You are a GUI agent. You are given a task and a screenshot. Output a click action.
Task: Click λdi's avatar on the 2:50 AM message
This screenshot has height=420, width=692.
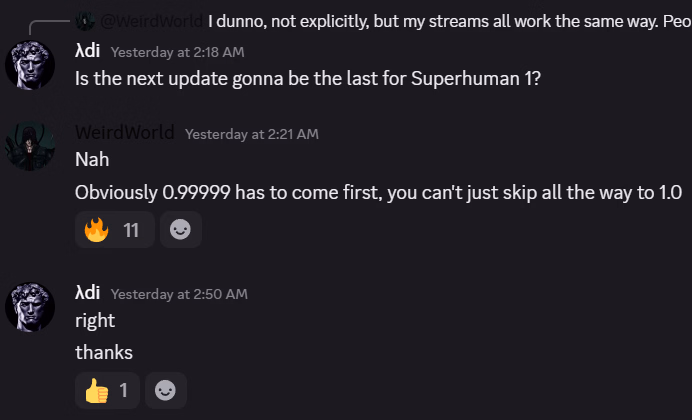[30, 308]
